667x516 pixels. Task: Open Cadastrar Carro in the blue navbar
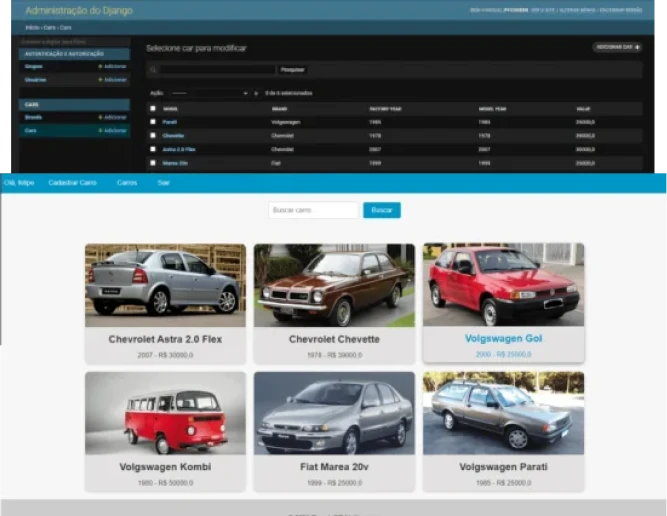point(72,182)
